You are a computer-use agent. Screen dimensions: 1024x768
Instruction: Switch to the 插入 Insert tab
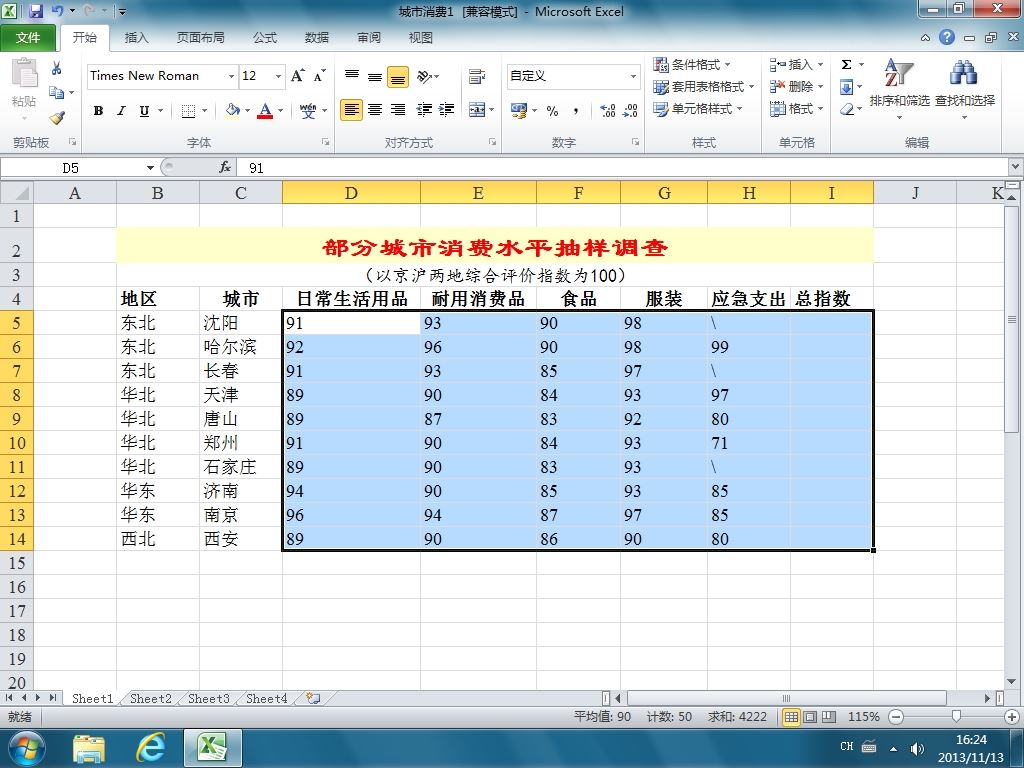tap(136, 37)
